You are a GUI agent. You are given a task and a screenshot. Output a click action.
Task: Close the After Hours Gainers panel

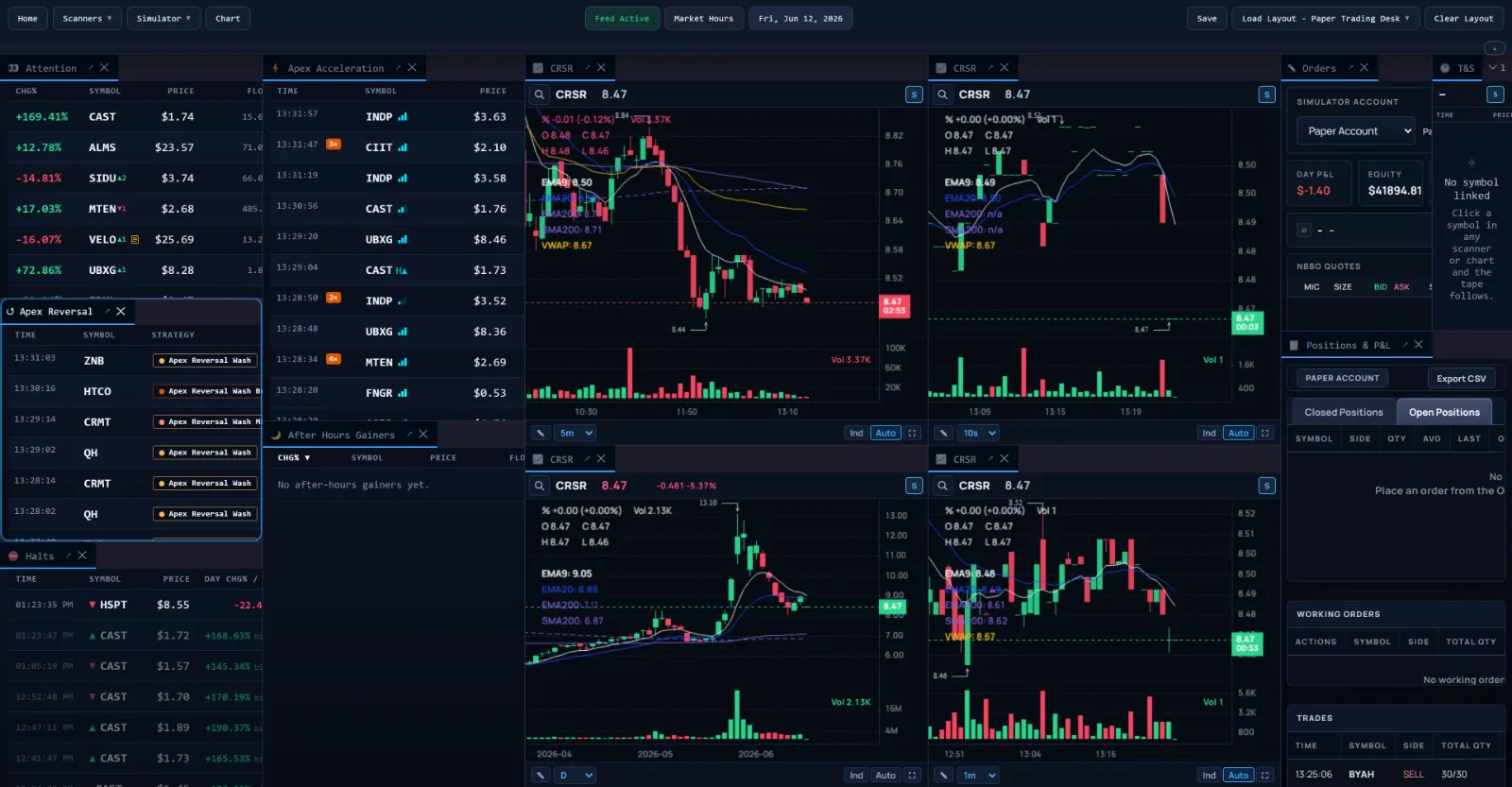pos(423,435)
